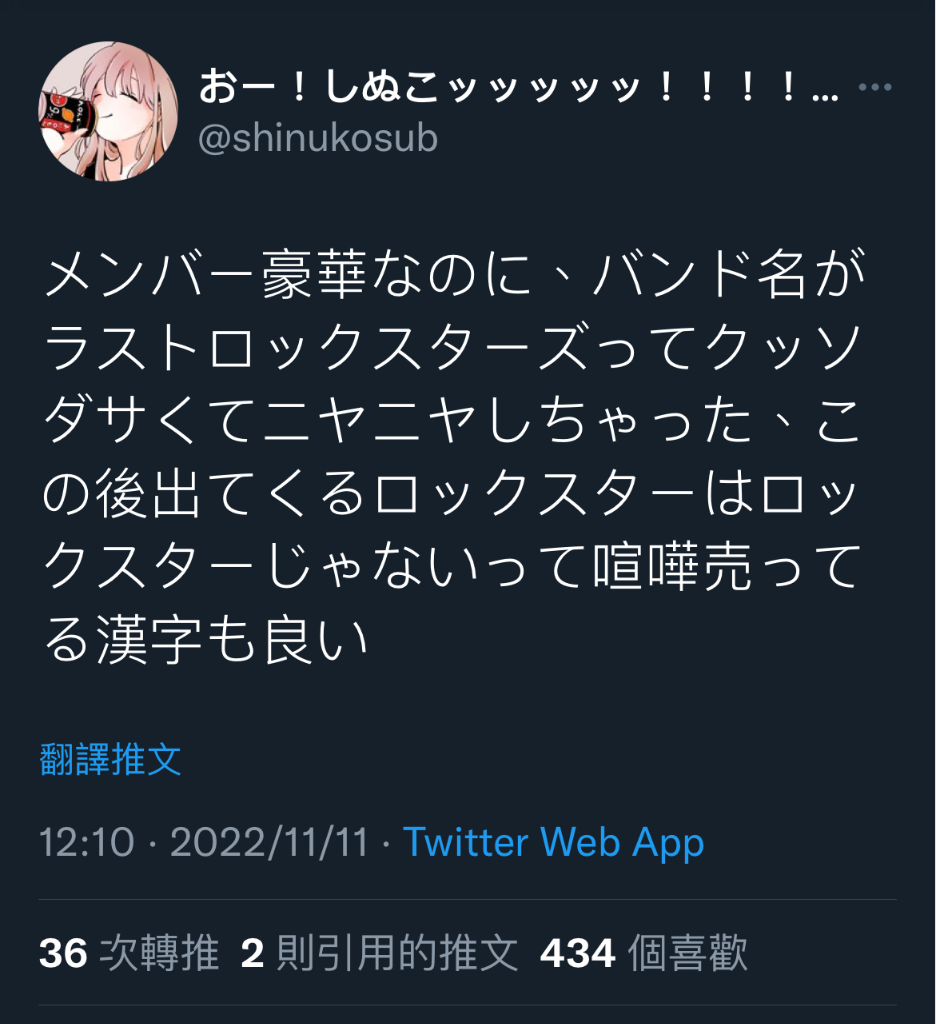This screenshot has width=936, height=1024.
Task: Click the bold number 2 quote count
Action: [252, 953]
